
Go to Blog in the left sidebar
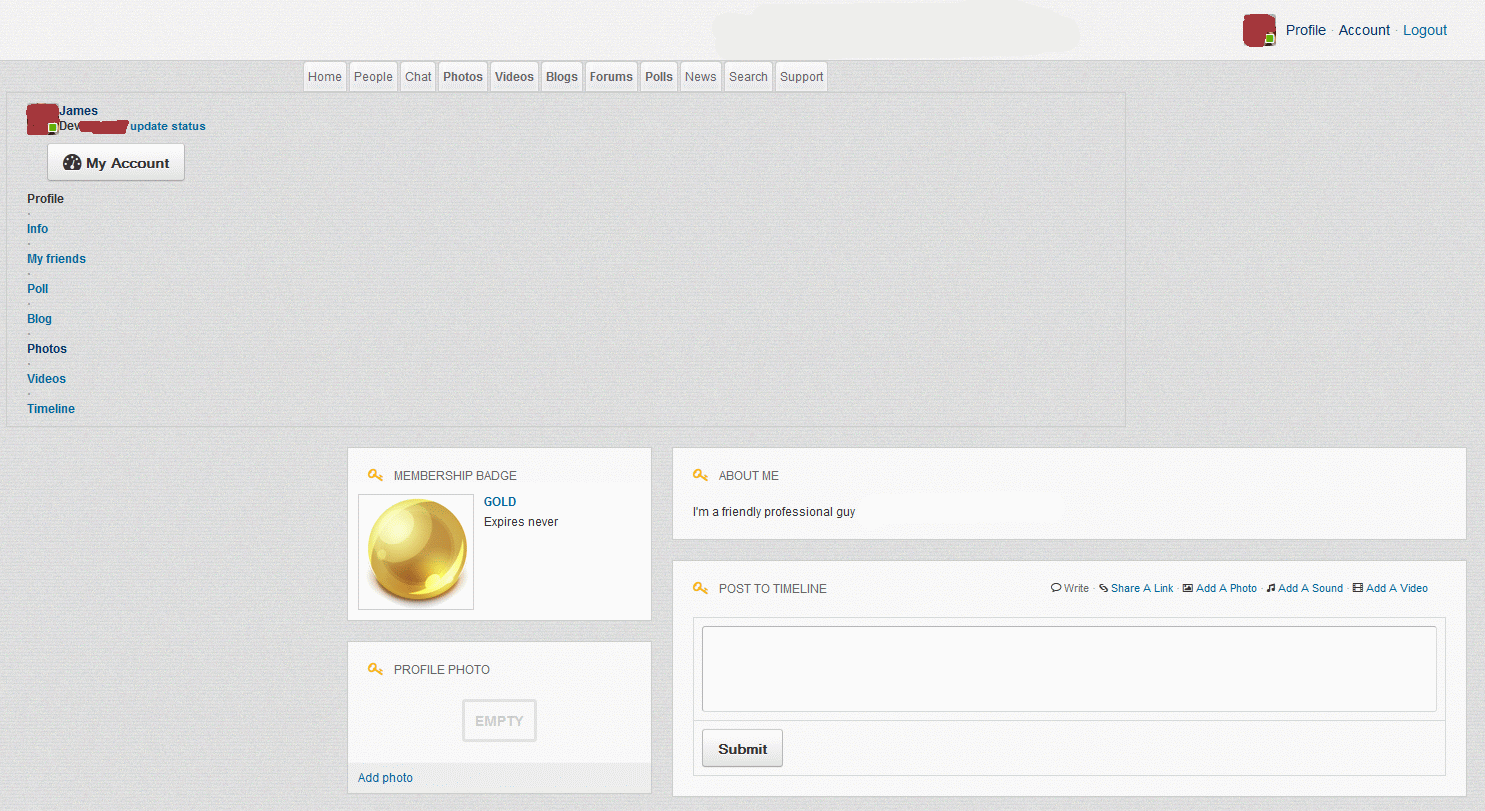click(x=39, y=319)
